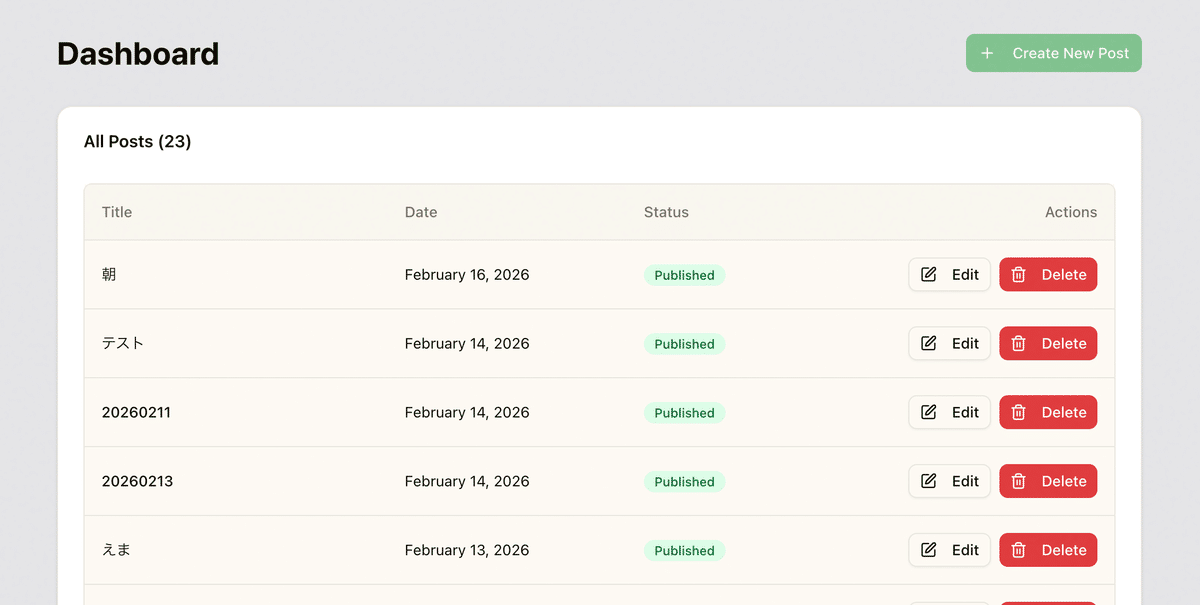Image resolution: width=1200 pixels, height=605 pixels.
Task: Click the February 13, 2026 date cell
Action: pos(467,550)
